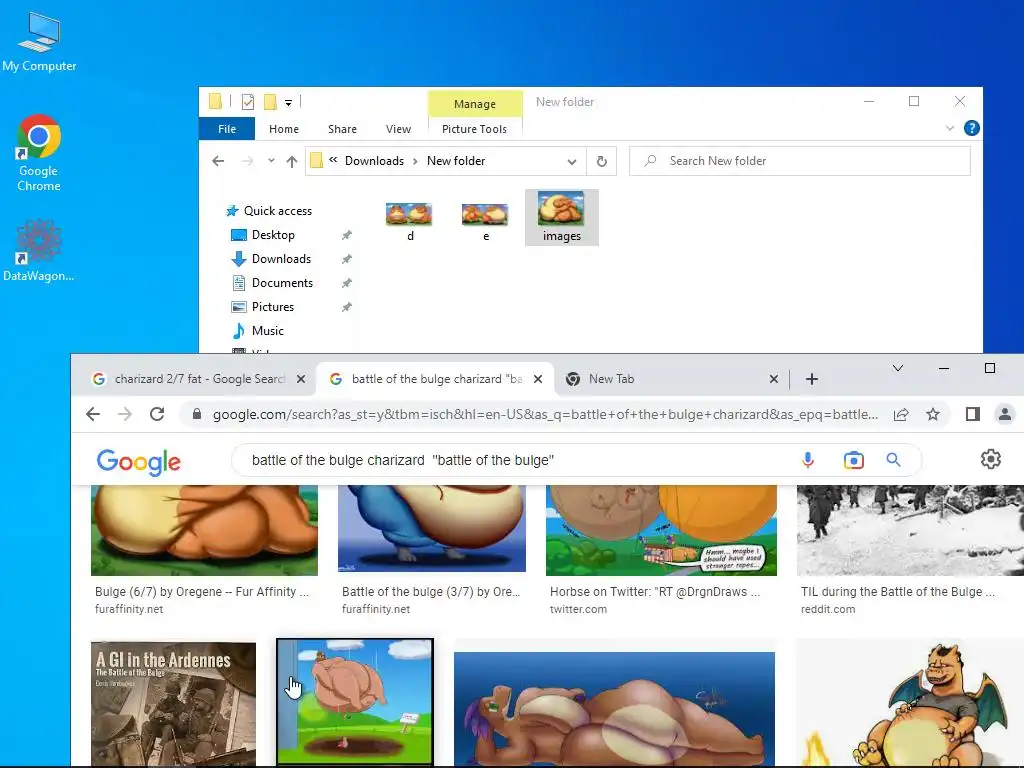Search by image with camera icon

(853, 460)
